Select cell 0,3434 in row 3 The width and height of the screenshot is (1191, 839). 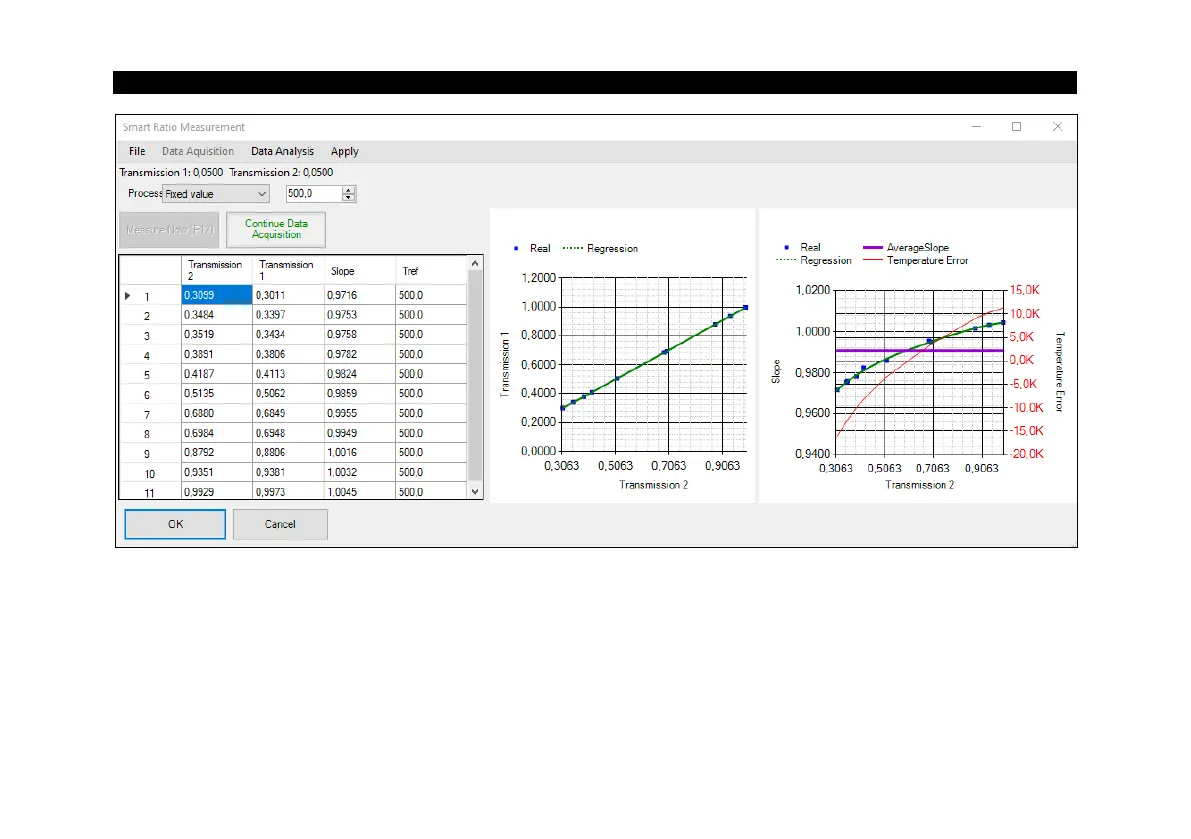tap(288, 335)
